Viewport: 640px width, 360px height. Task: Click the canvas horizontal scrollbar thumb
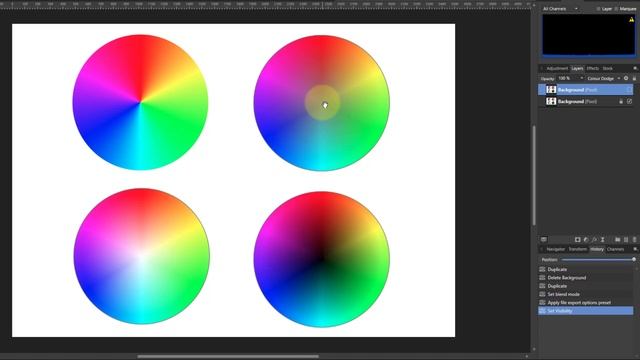[x=228, y=356]
